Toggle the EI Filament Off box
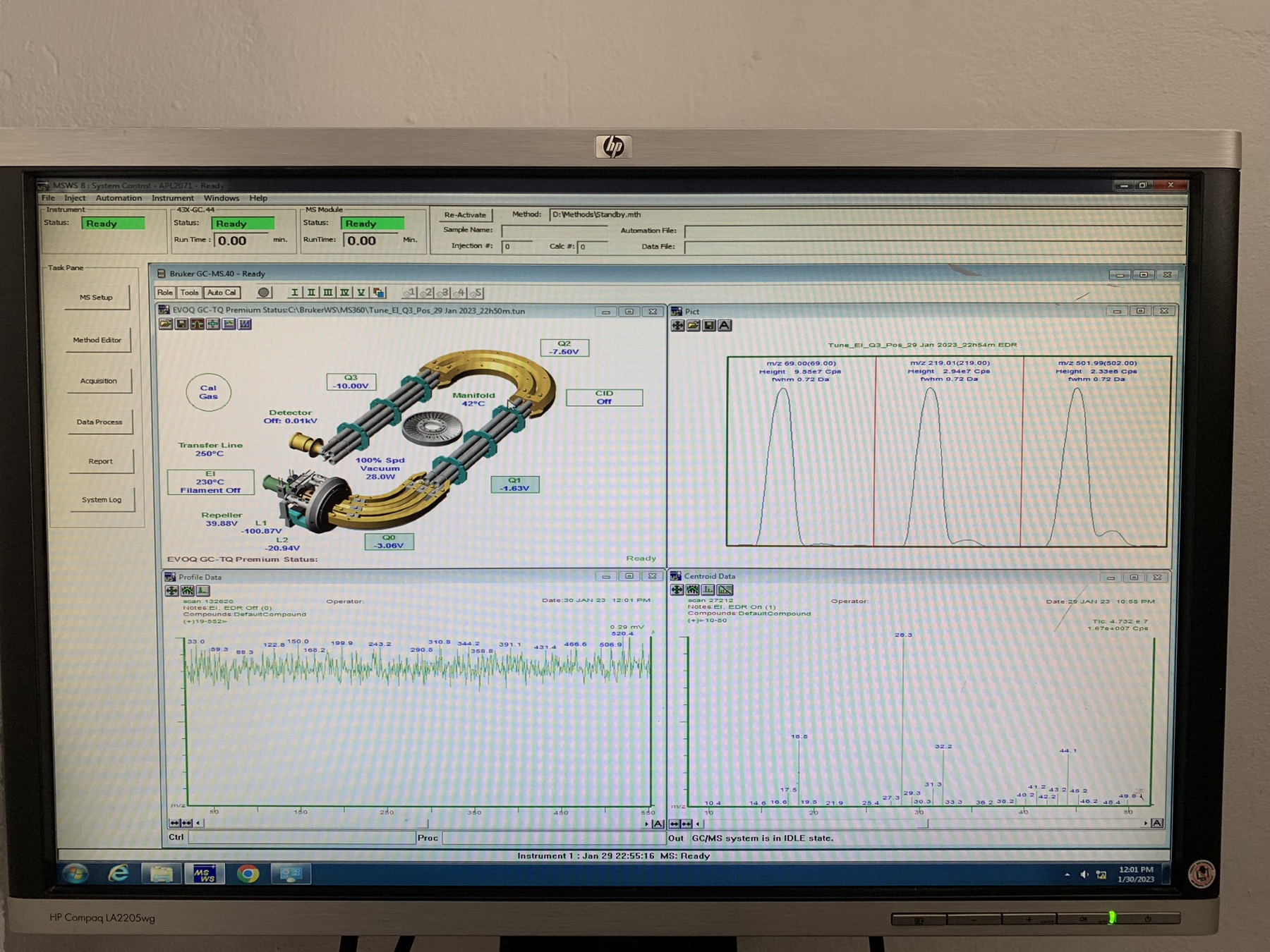The height and width of the screenshot is (952, 1270). coord(210,482)
